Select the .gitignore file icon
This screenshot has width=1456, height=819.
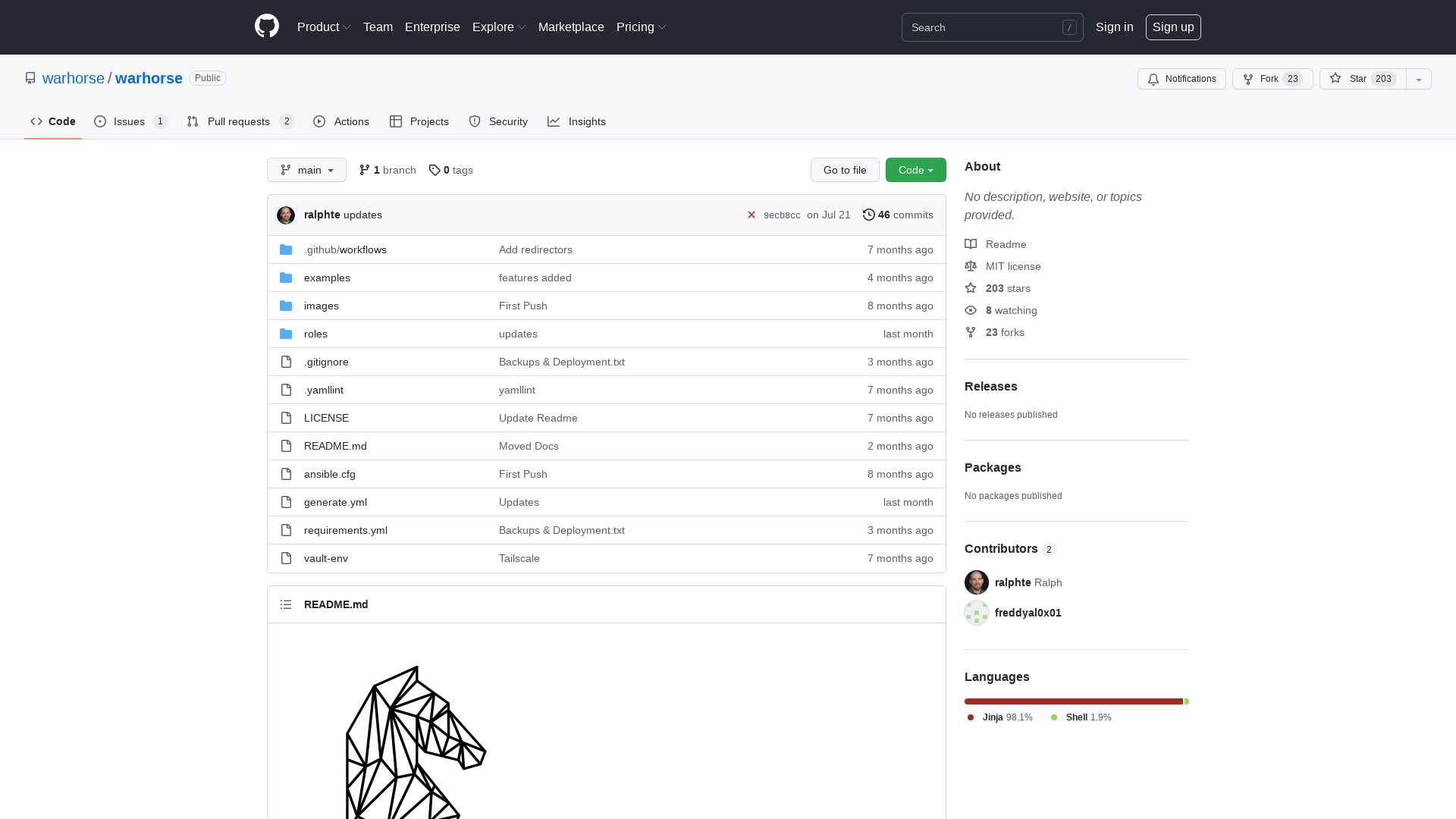pos(286,362)
